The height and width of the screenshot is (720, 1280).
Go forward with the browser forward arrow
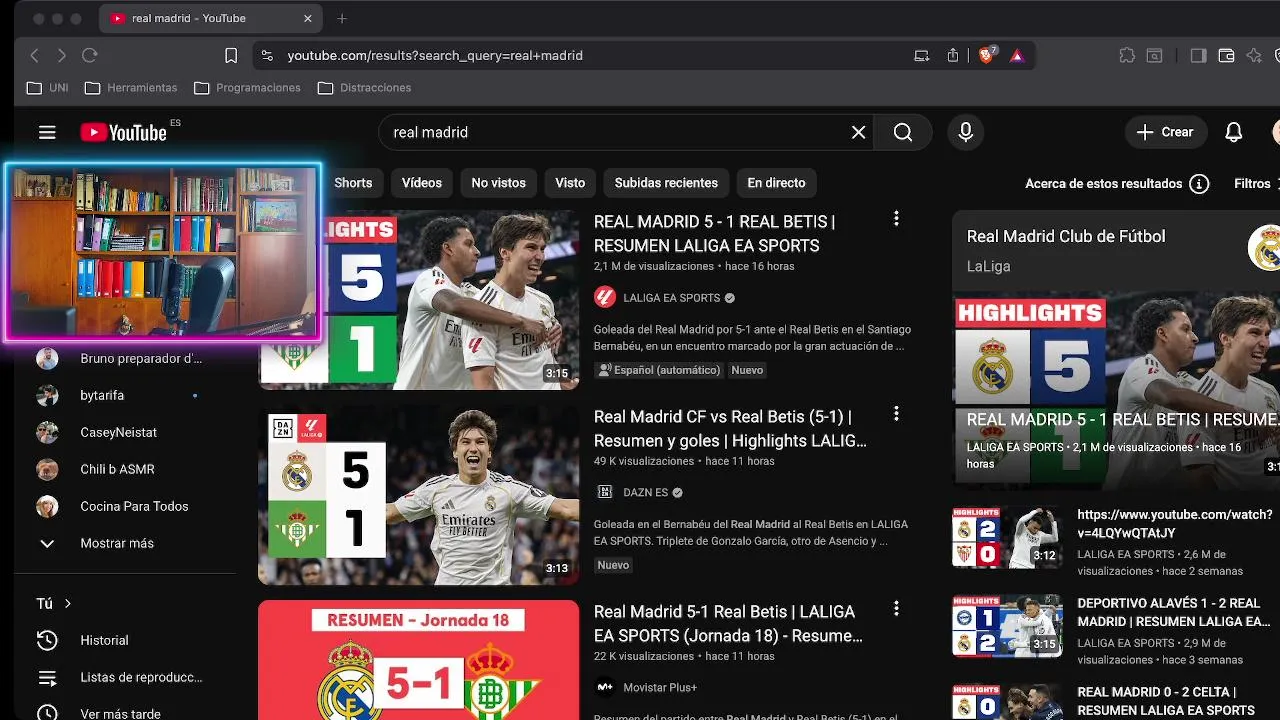click(62, 56)
